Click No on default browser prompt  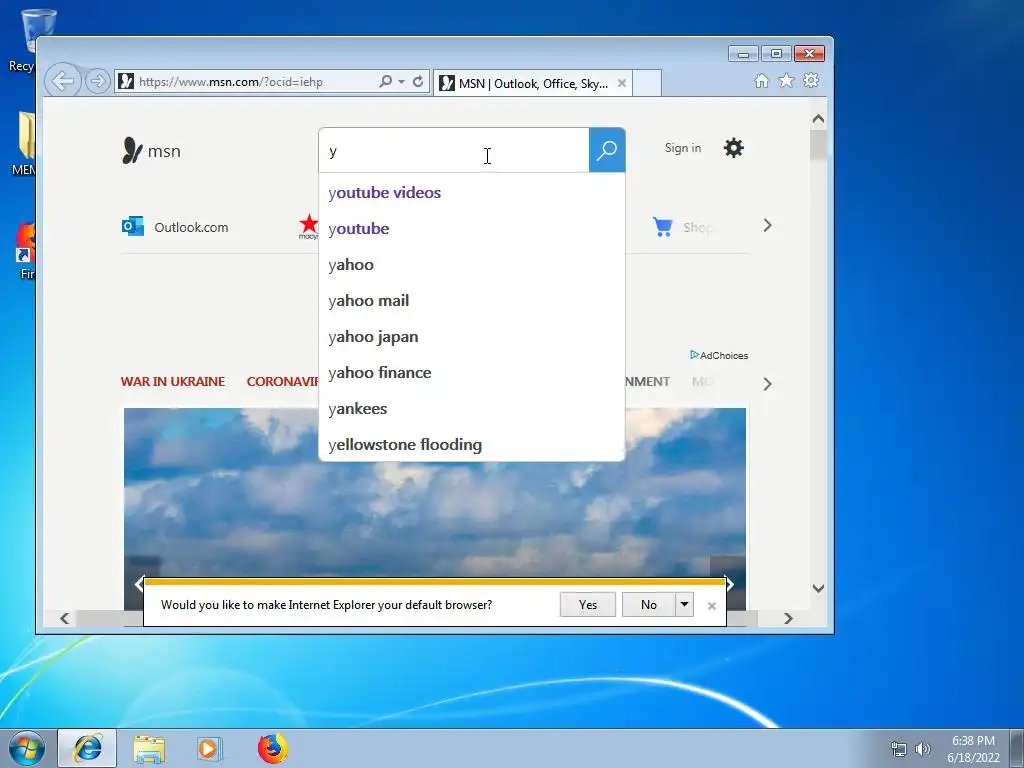pyautogui.click(x=648, y=605)
